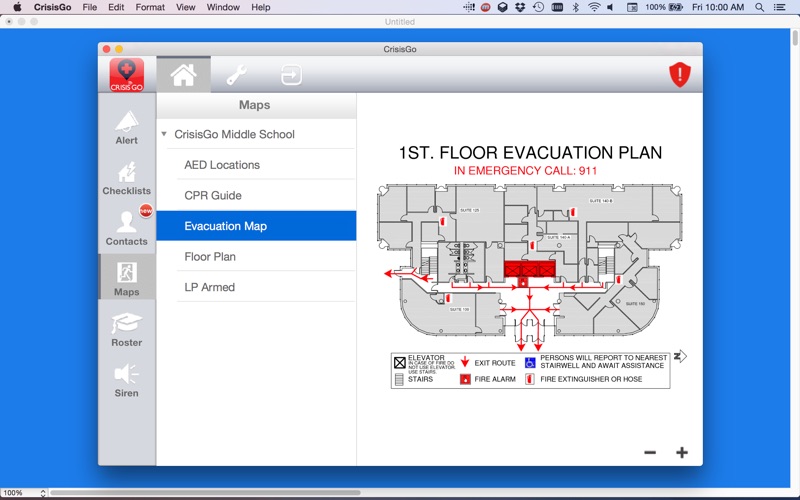
Task: Click the clock showing Fri 10:00 AM
Action: [x=718, y=7]
